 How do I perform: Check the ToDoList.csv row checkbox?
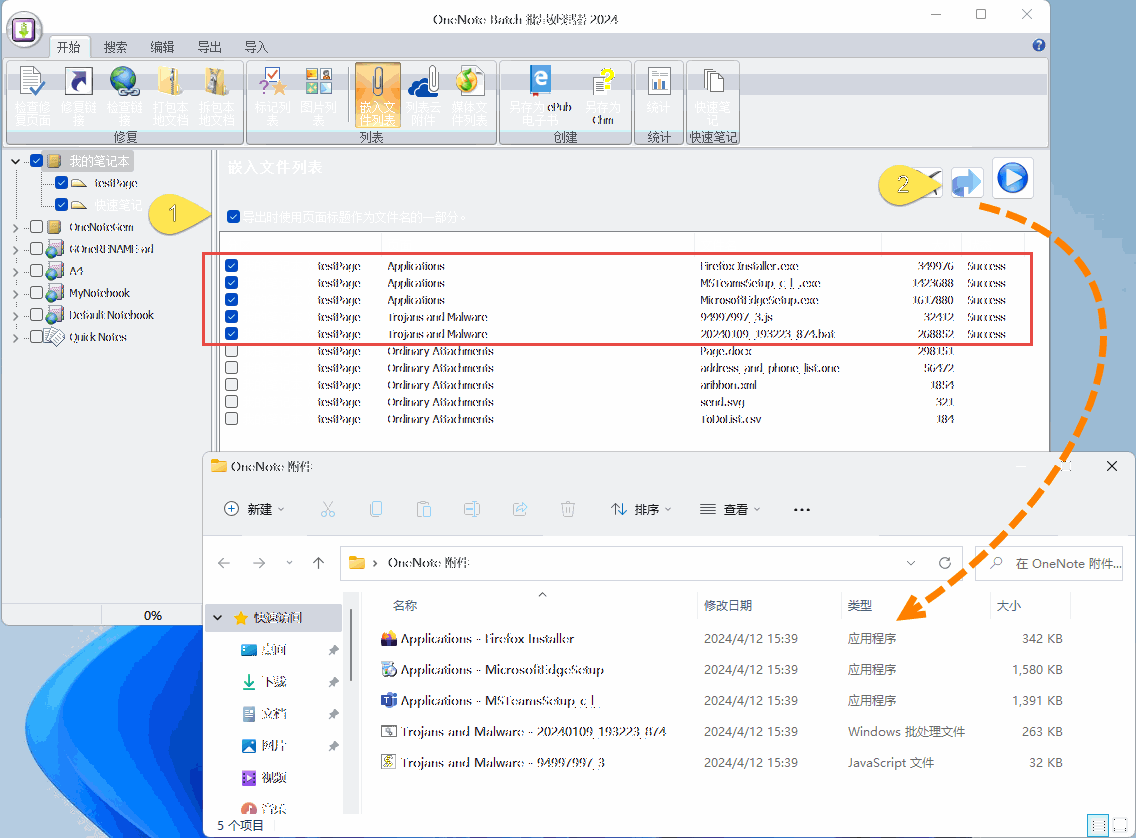click(x=232, y=419)
